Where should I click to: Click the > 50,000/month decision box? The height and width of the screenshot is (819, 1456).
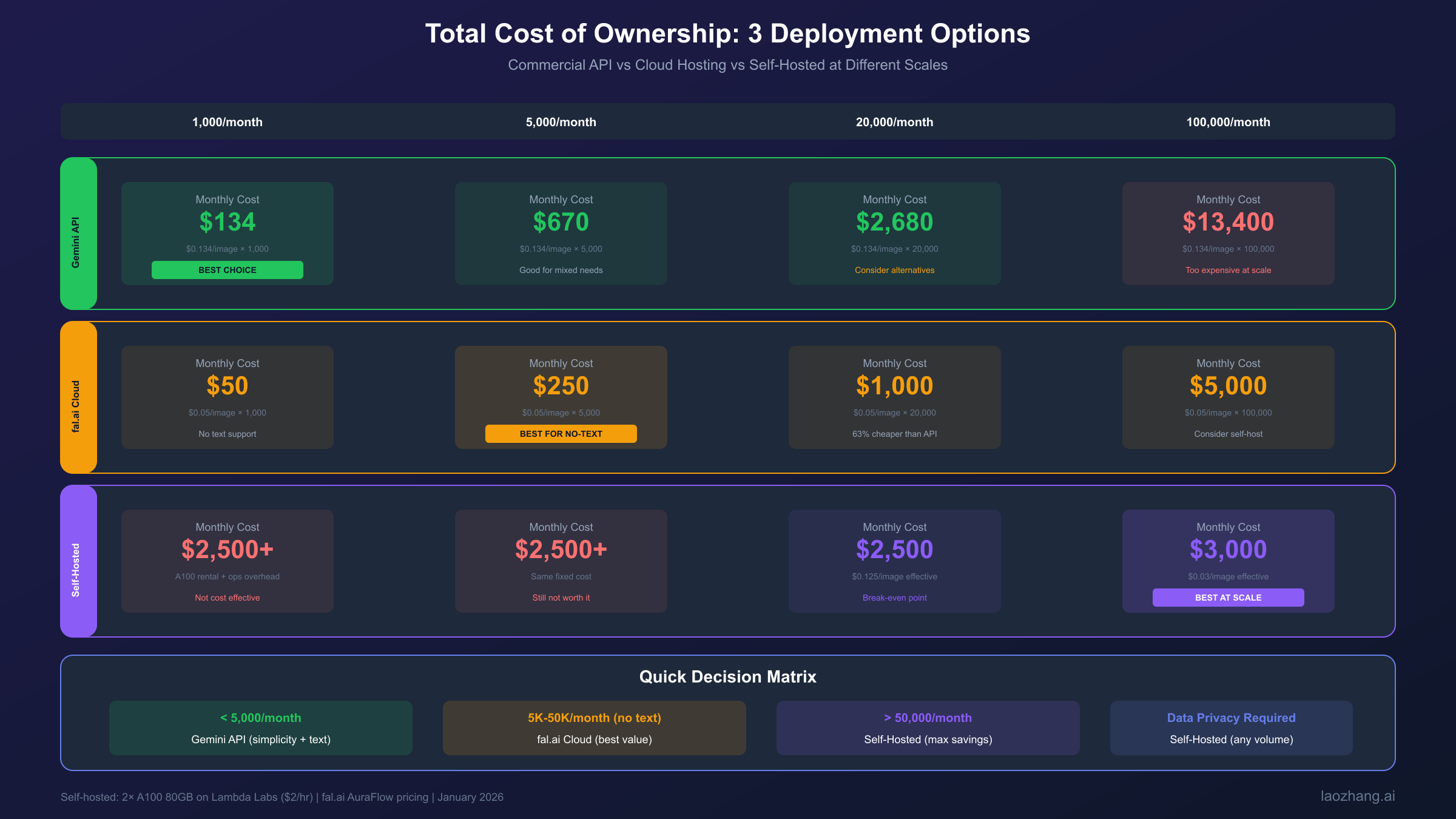[928, 728]
